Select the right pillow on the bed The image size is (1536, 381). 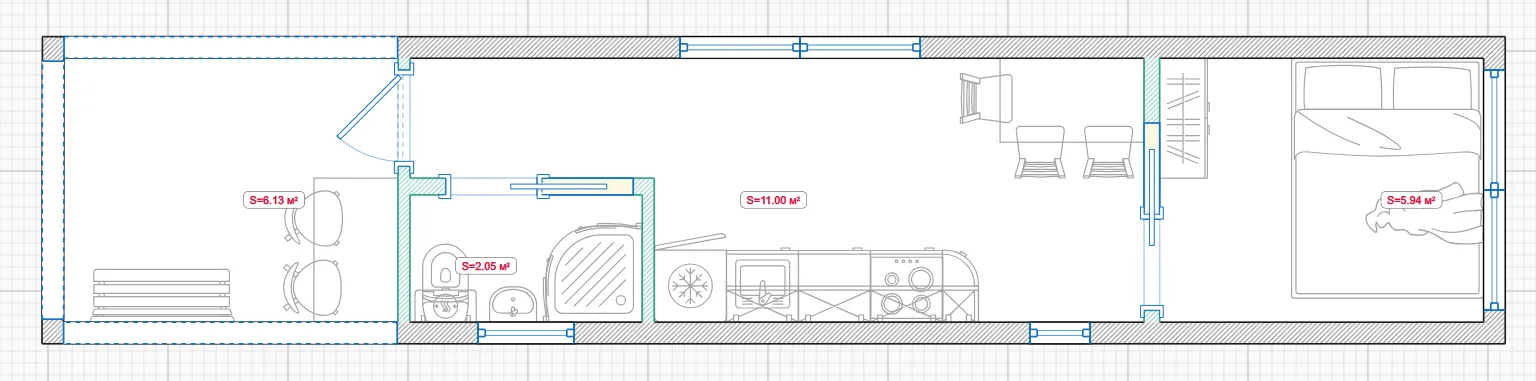(1432, 87)
